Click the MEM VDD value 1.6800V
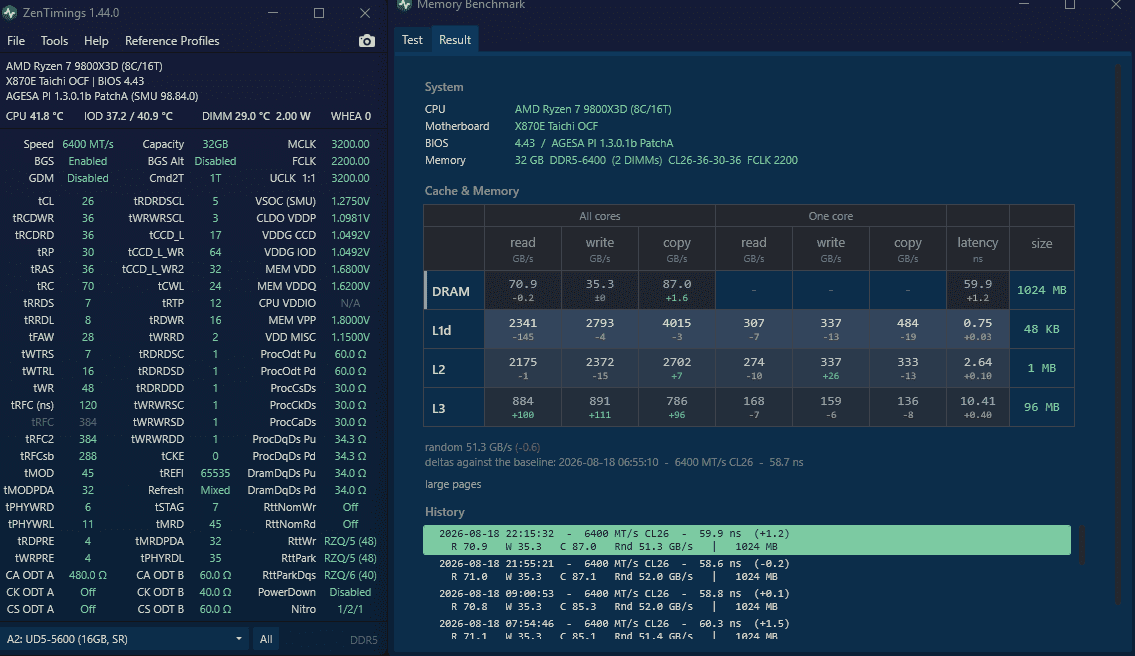 350,269
